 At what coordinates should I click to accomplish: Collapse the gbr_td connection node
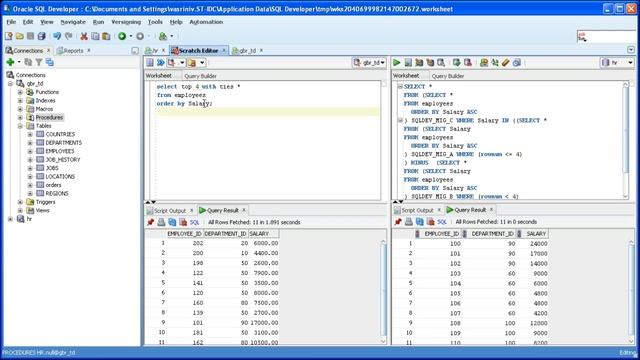pyautogui.click(x=10, y=83)
